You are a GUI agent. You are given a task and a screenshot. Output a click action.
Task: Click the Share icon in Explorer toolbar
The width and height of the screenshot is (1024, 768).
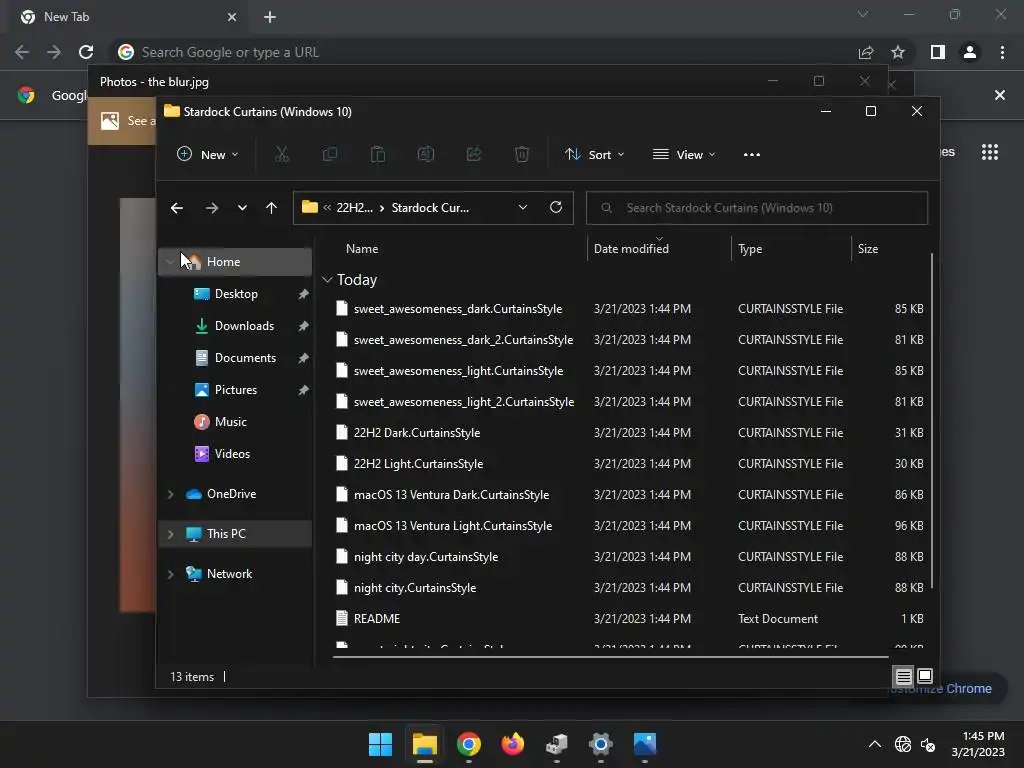pyautogui.click(x=474, y=154)
